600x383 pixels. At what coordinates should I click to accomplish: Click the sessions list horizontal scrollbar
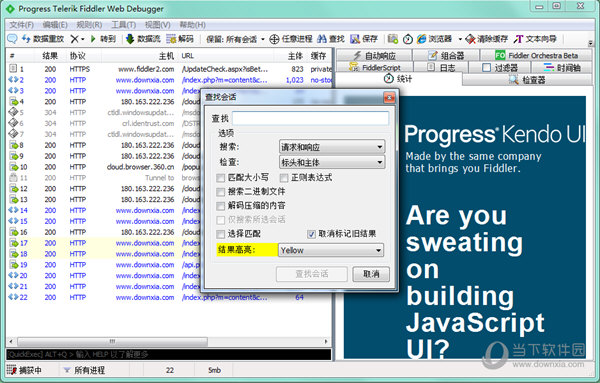(168, 341)
